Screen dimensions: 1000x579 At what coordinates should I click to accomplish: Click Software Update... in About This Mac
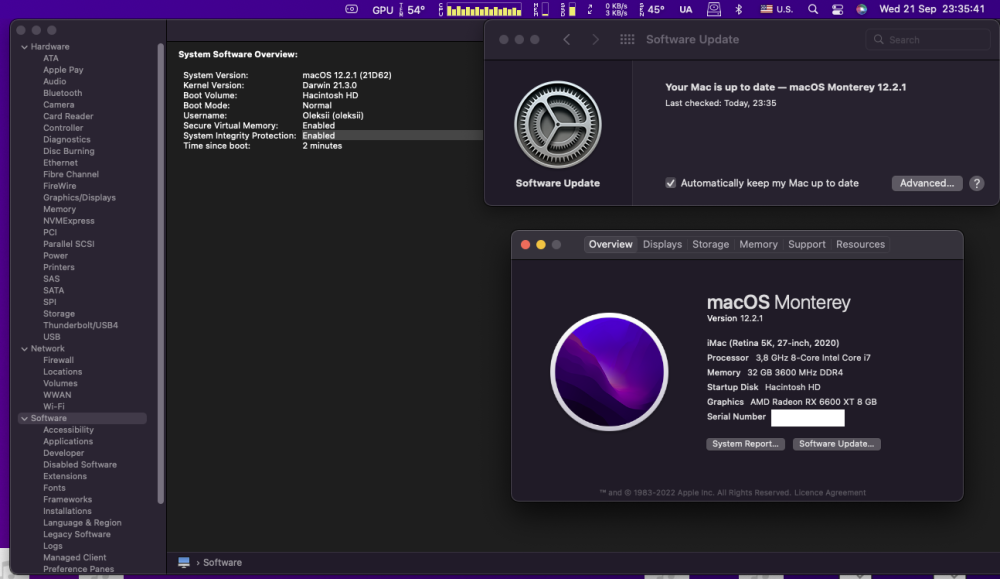point(836,444)
